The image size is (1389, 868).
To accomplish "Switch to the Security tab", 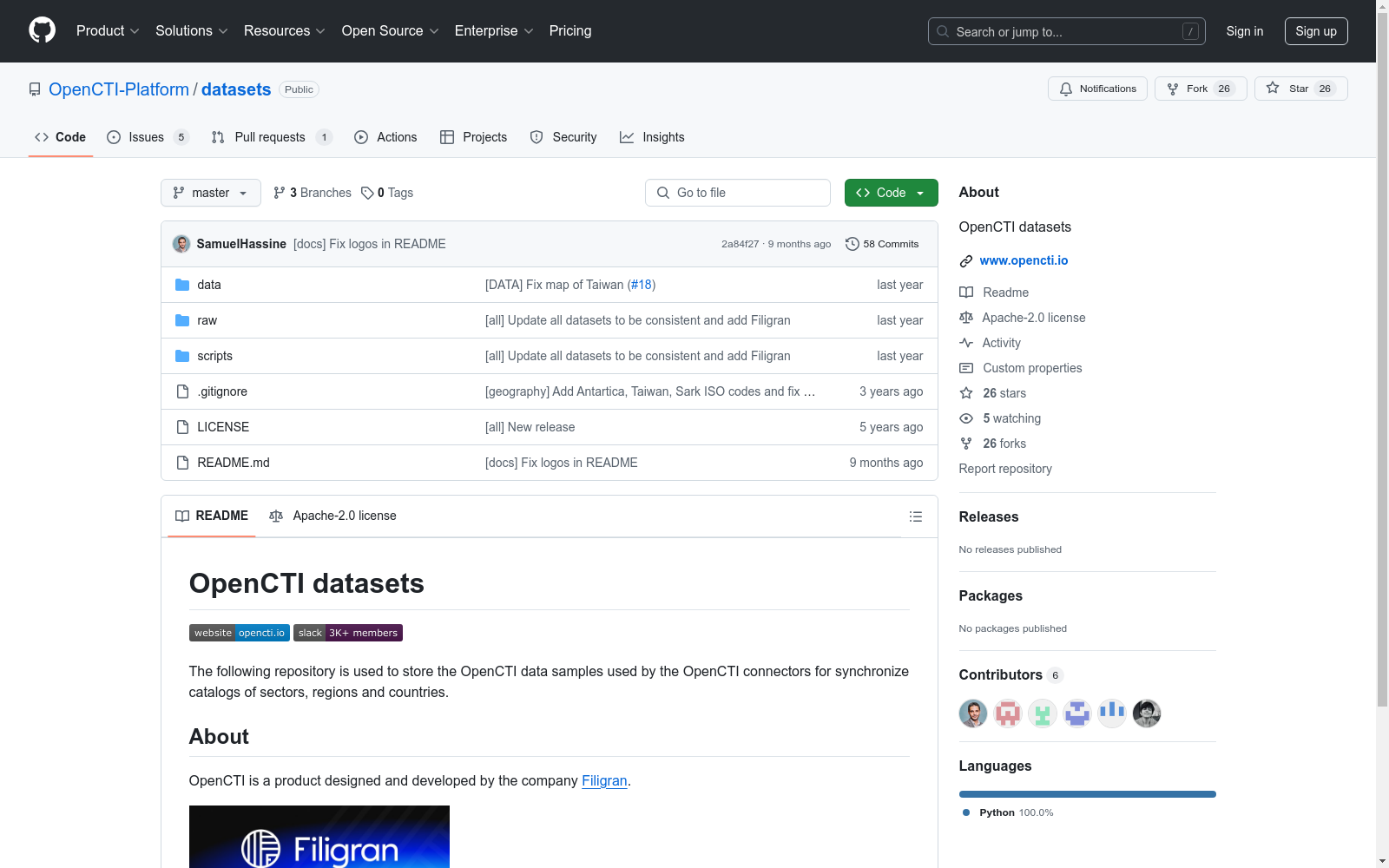I will click(563, 137).
